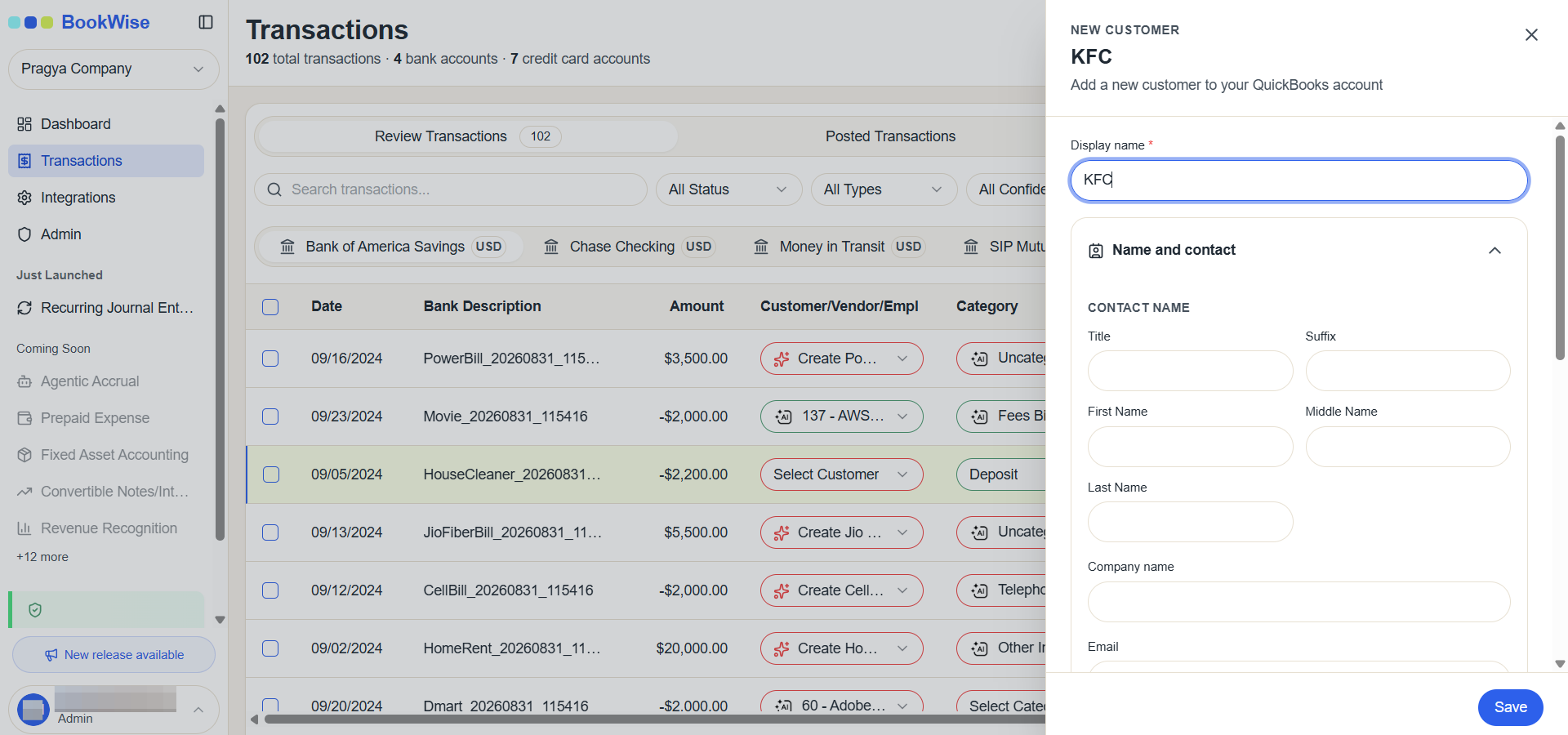Image resolution: width=1568 pixels, height=735 pixels.
Task: Open the Create Cell customer dropdown
Action: 841,590
